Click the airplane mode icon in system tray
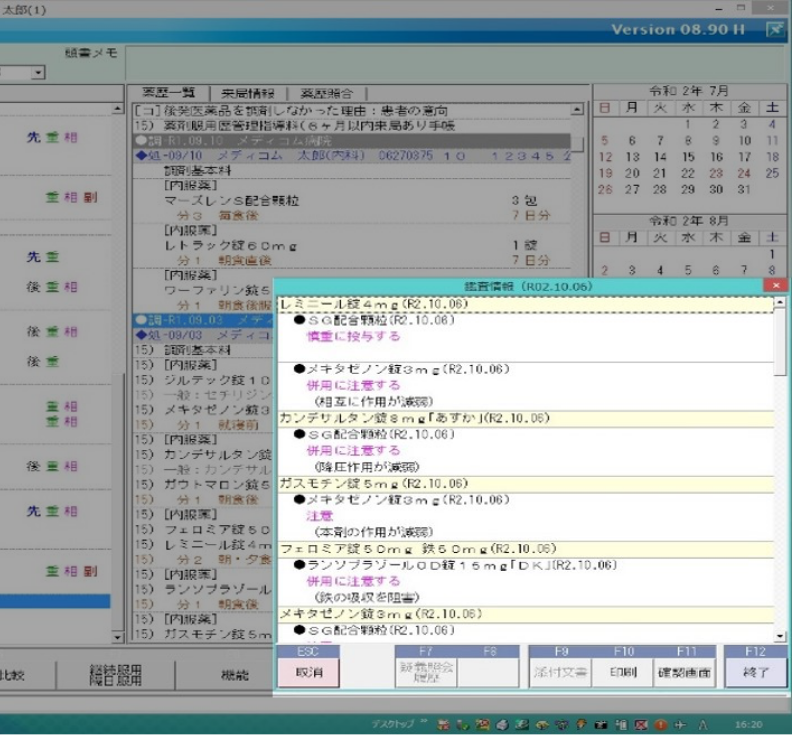The image size is (792, 736). pyautogui.click(x=680, y=724)
